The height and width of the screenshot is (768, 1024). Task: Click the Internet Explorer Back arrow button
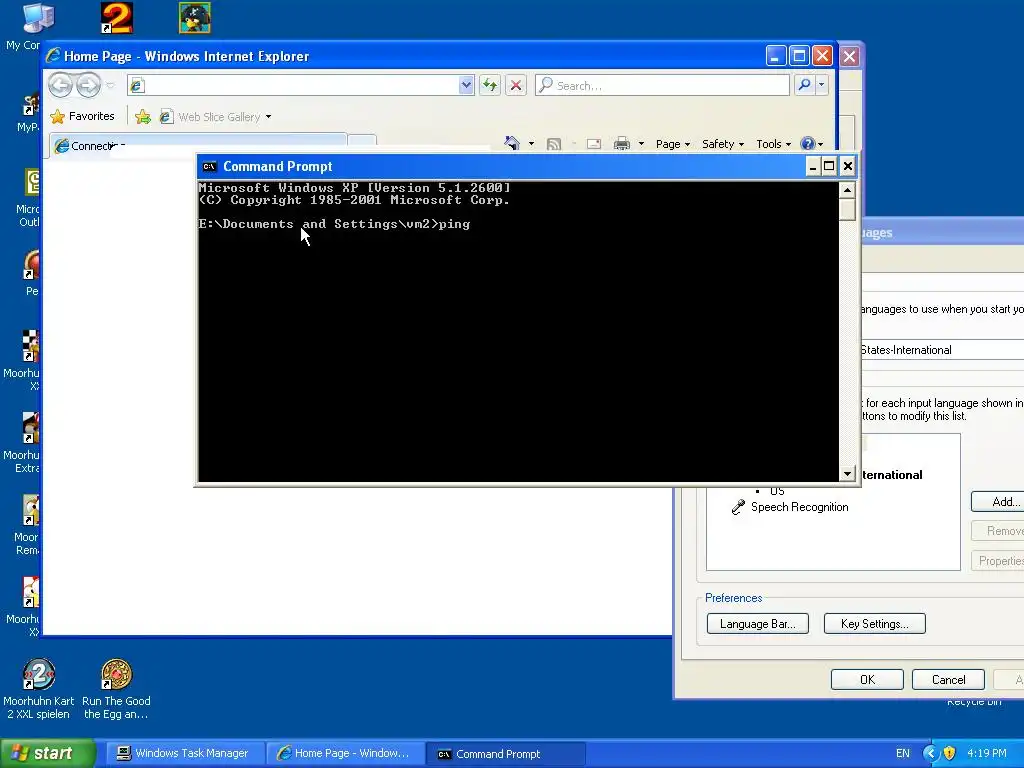click(60, 85)
